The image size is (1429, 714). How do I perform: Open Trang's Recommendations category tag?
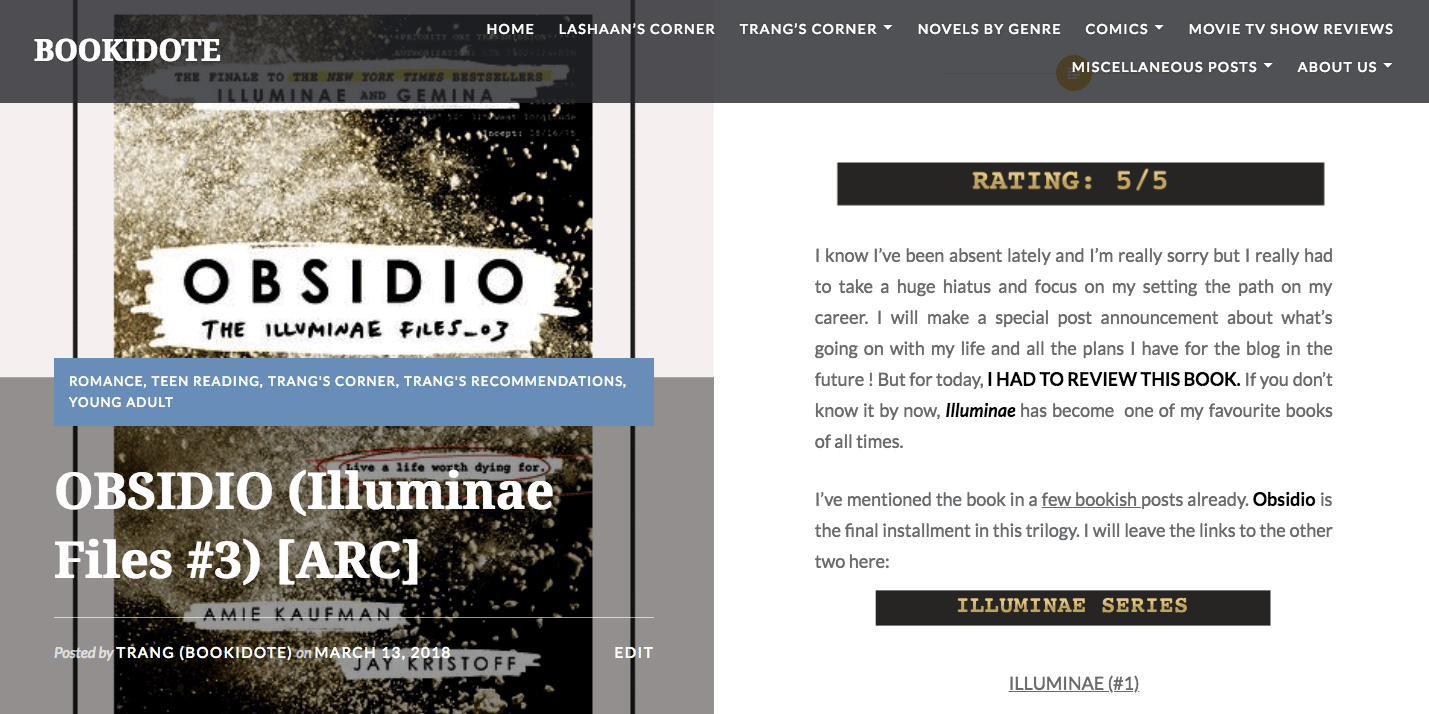pyautogui.click(x=514, y=381)
